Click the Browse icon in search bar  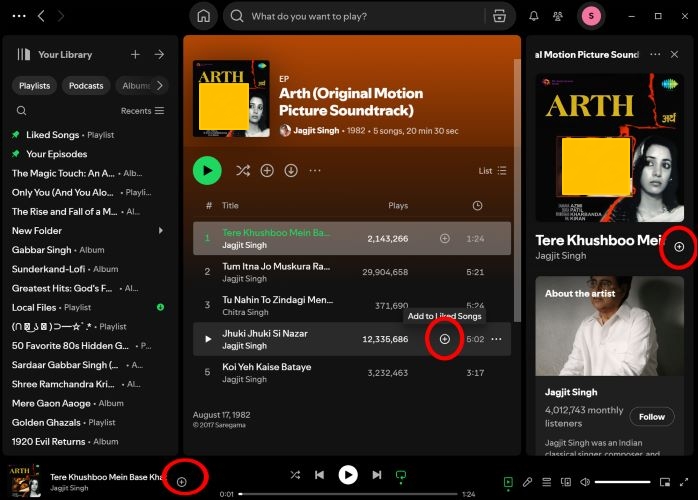[499, 16]
